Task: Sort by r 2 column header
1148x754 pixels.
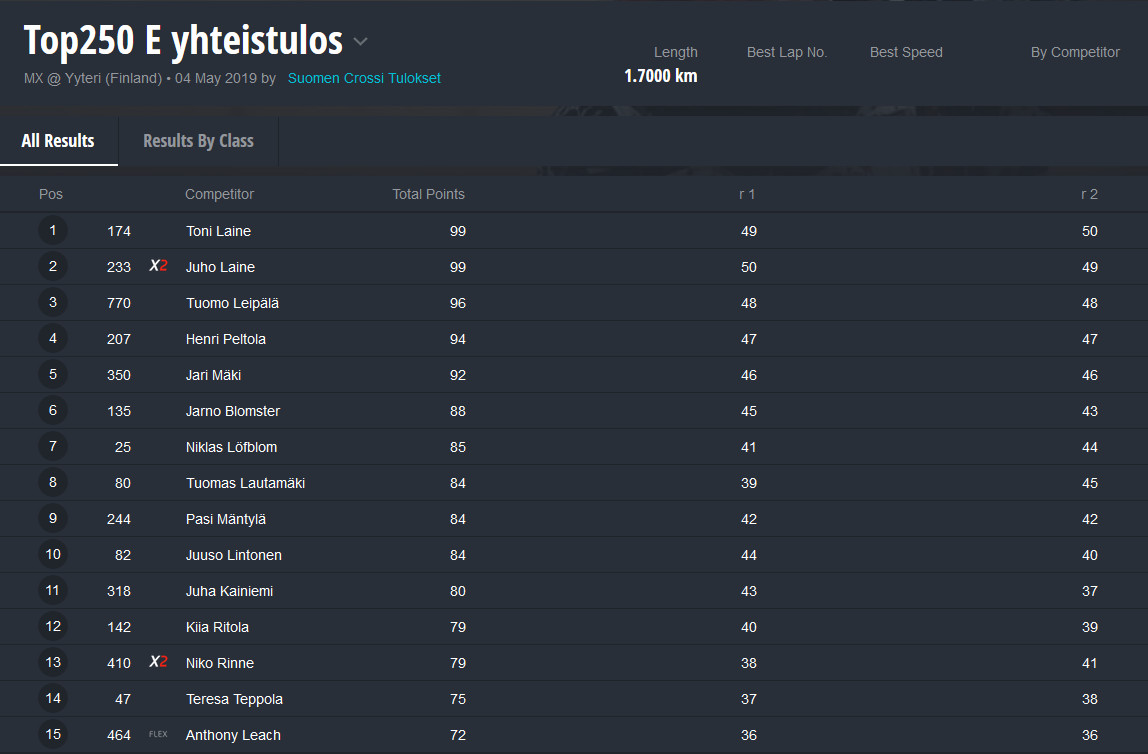Action: coord(1089,194)
